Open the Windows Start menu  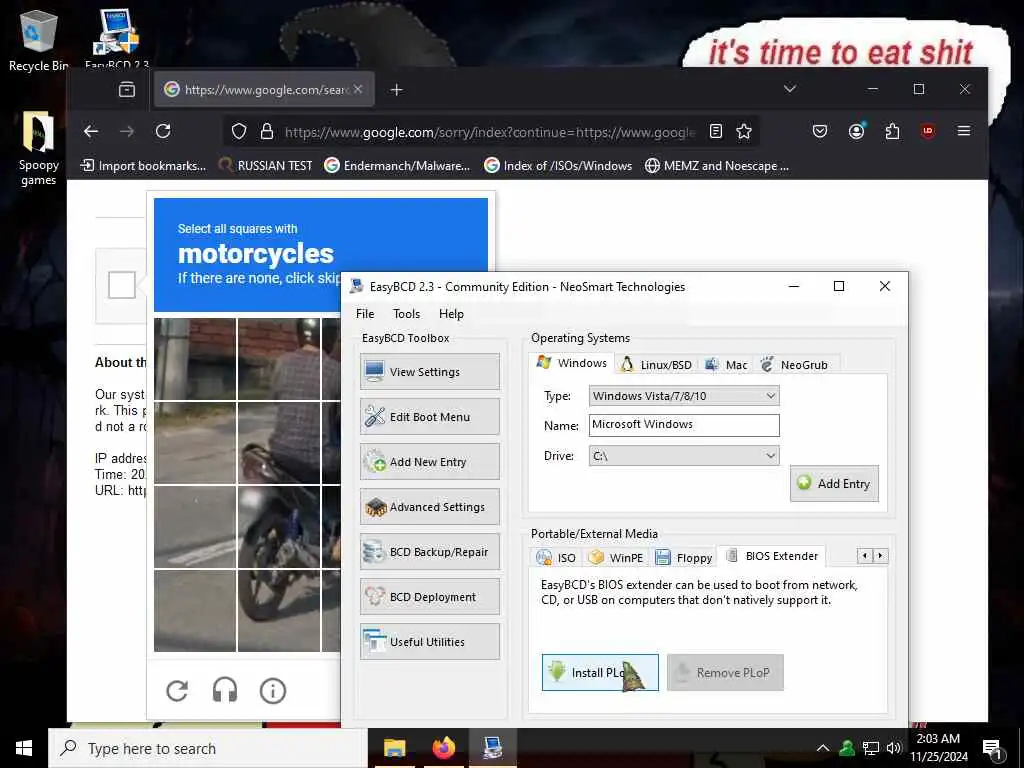click(24, 748)
